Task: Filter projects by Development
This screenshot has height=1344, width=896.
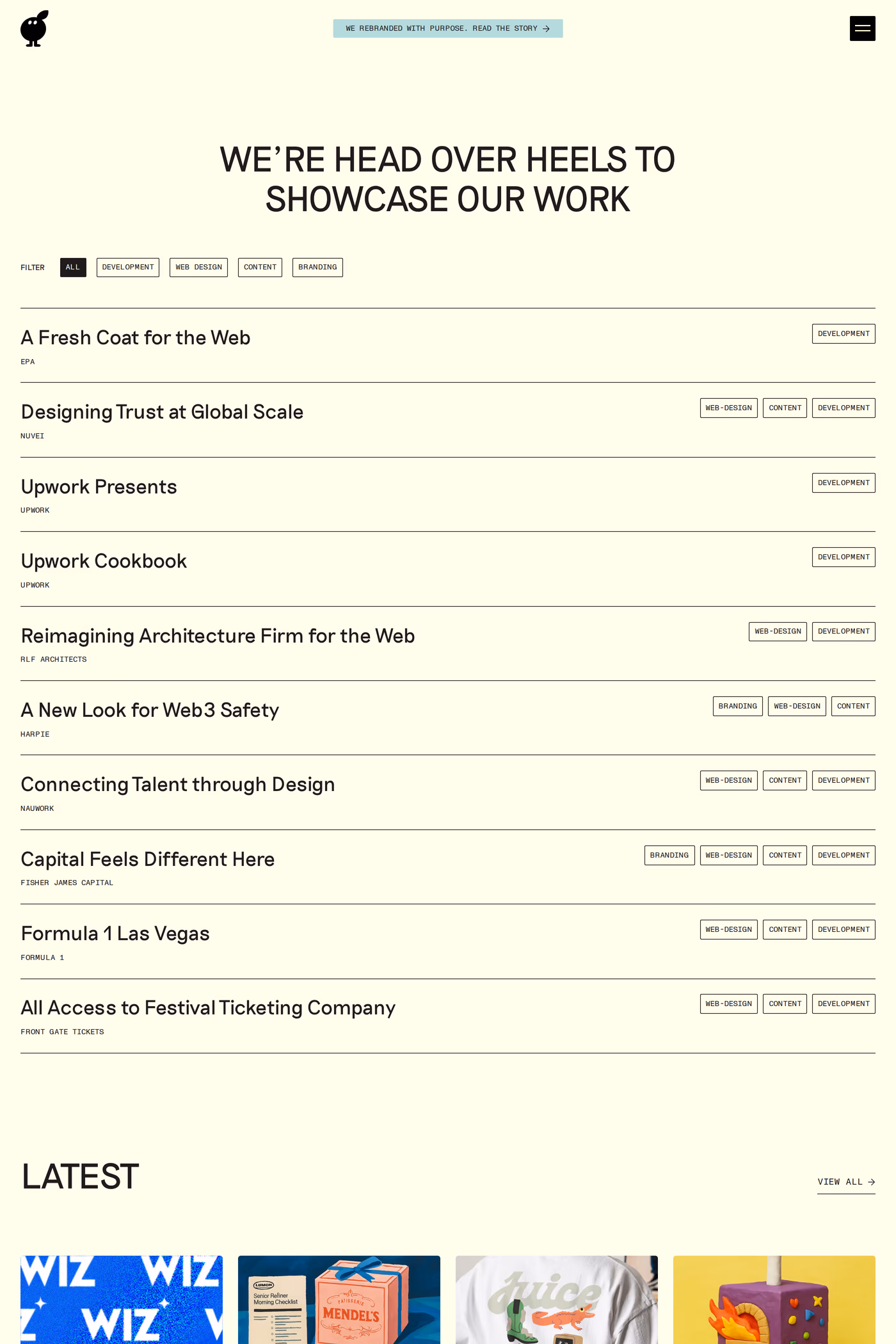Action: (128, 268)
